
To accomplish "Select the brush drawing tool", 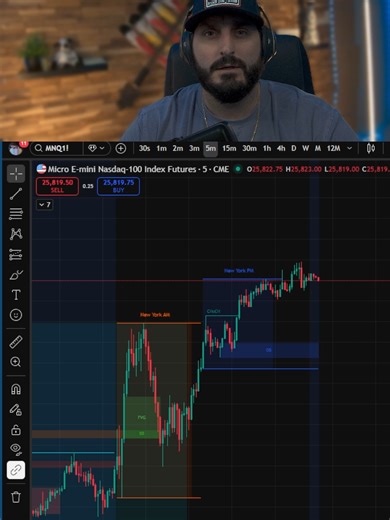I will (16, 275).
